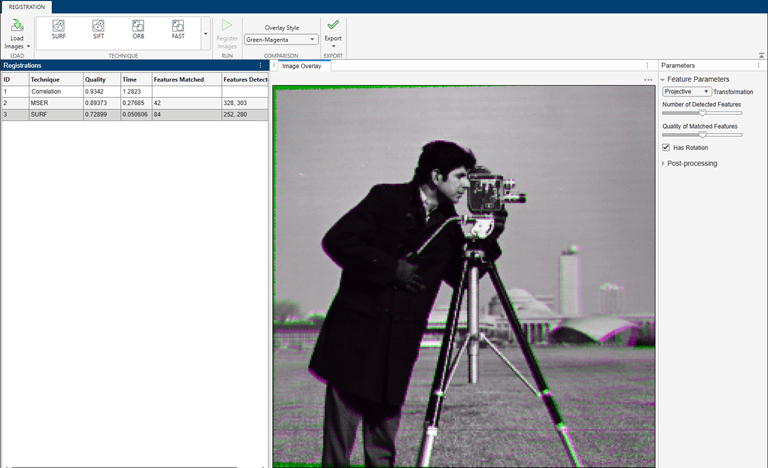The height and width of the screenshot is (468, 768).
Task: Open the Overlay Style Green-Magenta dropdown
Action: tap(281, 40)
